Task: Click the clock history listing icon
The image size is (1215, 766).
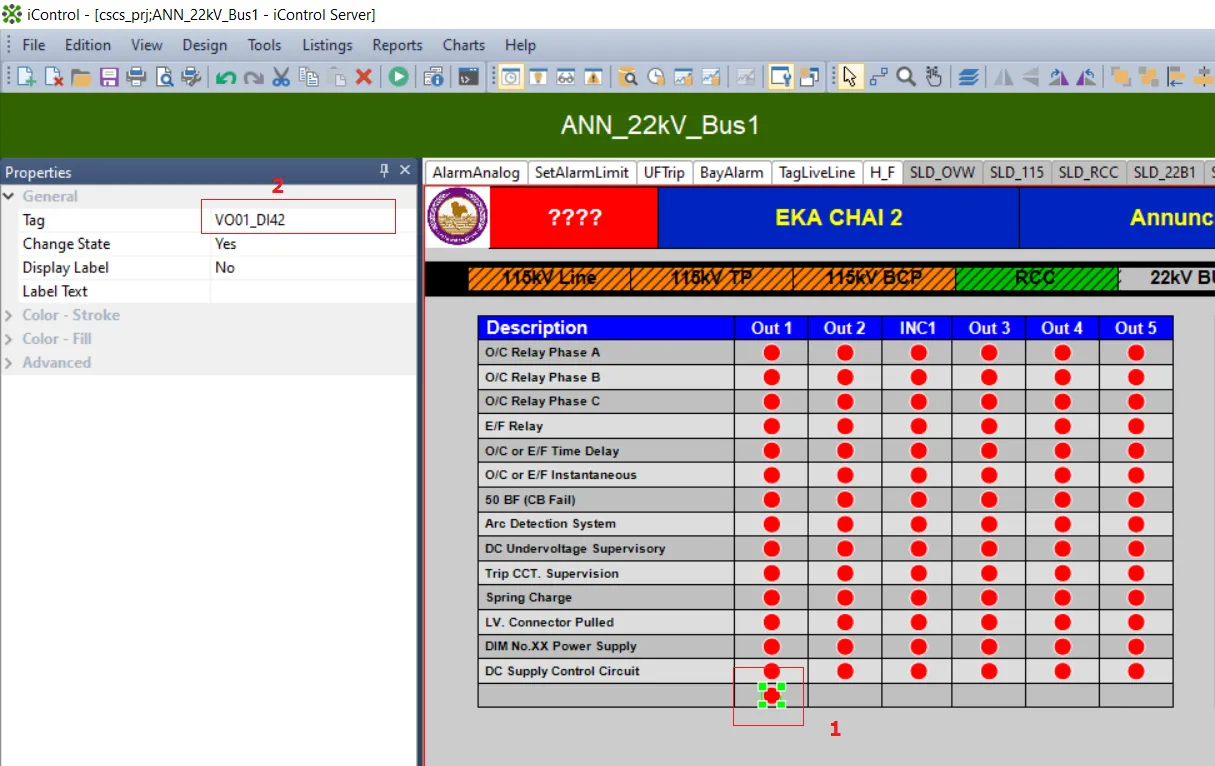Action: click(x=656, y=77)
